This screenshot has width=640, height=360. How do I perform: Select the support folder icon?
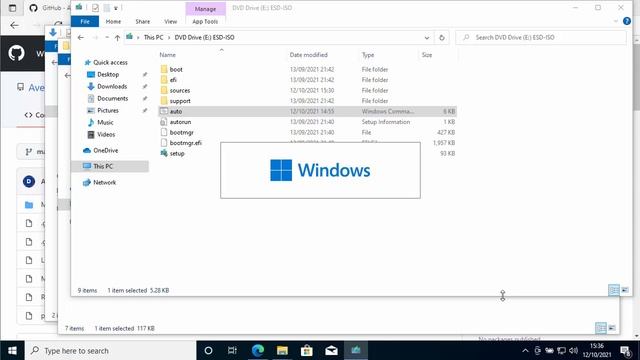[164, 101]
